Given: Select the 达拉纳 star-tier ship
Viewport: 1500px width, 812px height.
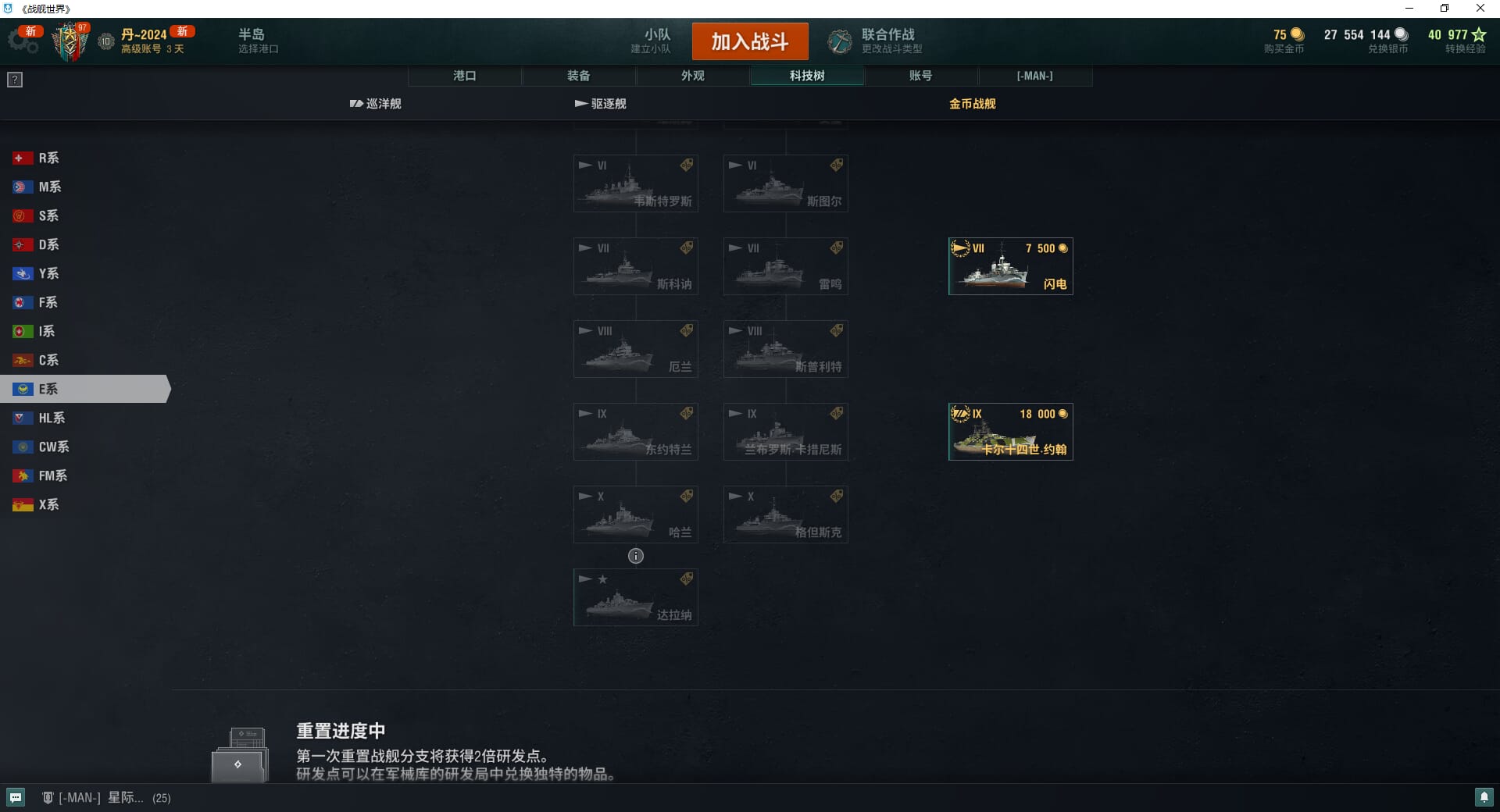Looking at the screenshot, I should click(x=636, y=597).
